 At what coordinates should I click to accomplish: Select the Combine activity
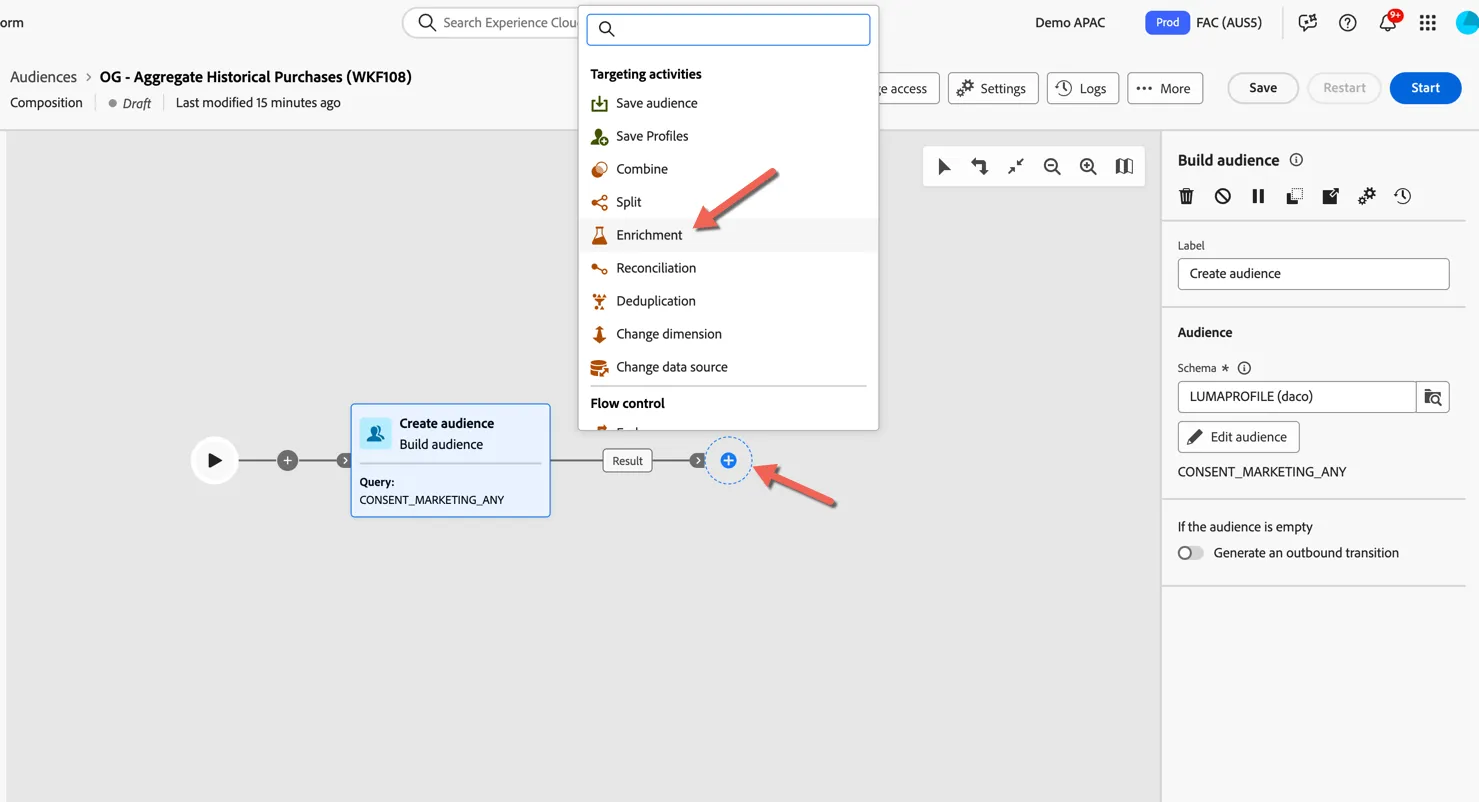[728, 169]
